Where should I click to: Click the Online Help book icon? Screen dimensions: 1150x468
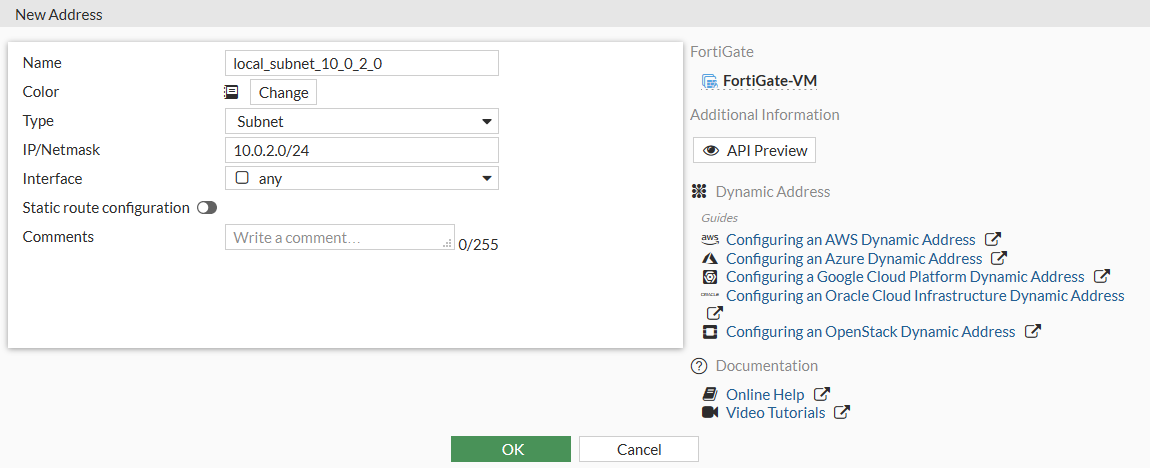(x=710, y=394)
